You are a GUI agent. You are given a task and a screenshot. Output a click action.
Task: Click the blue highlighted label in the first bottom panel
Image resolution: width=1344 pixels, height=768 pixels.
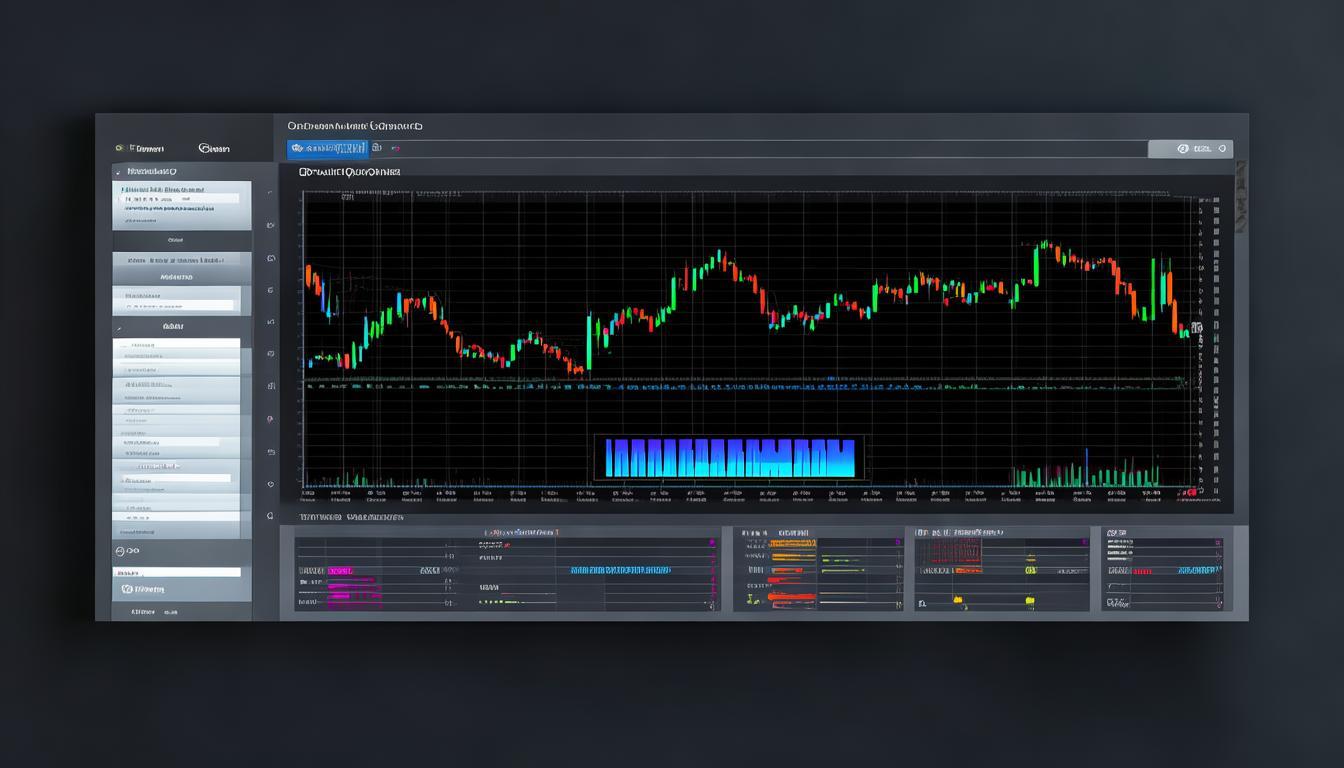pos(620,570)
